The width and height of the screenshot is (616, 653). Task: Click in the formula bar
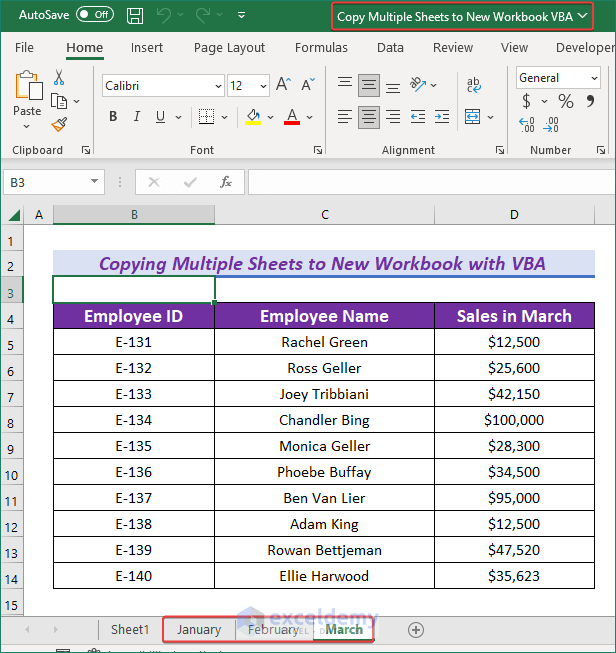[x=431, y=182]
